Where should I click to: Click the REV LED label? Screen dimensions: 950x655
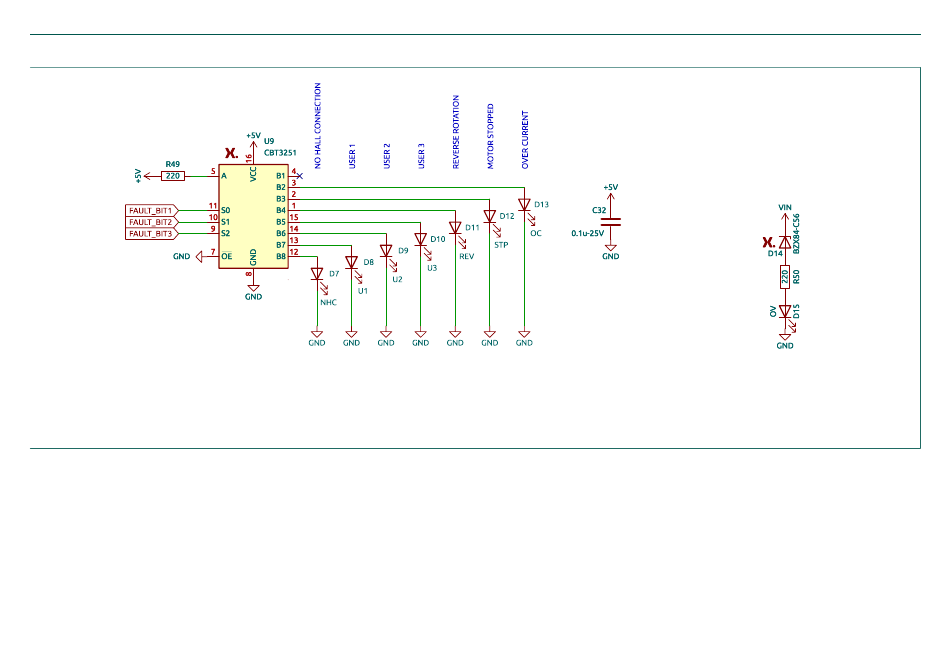tap(467, 256)
